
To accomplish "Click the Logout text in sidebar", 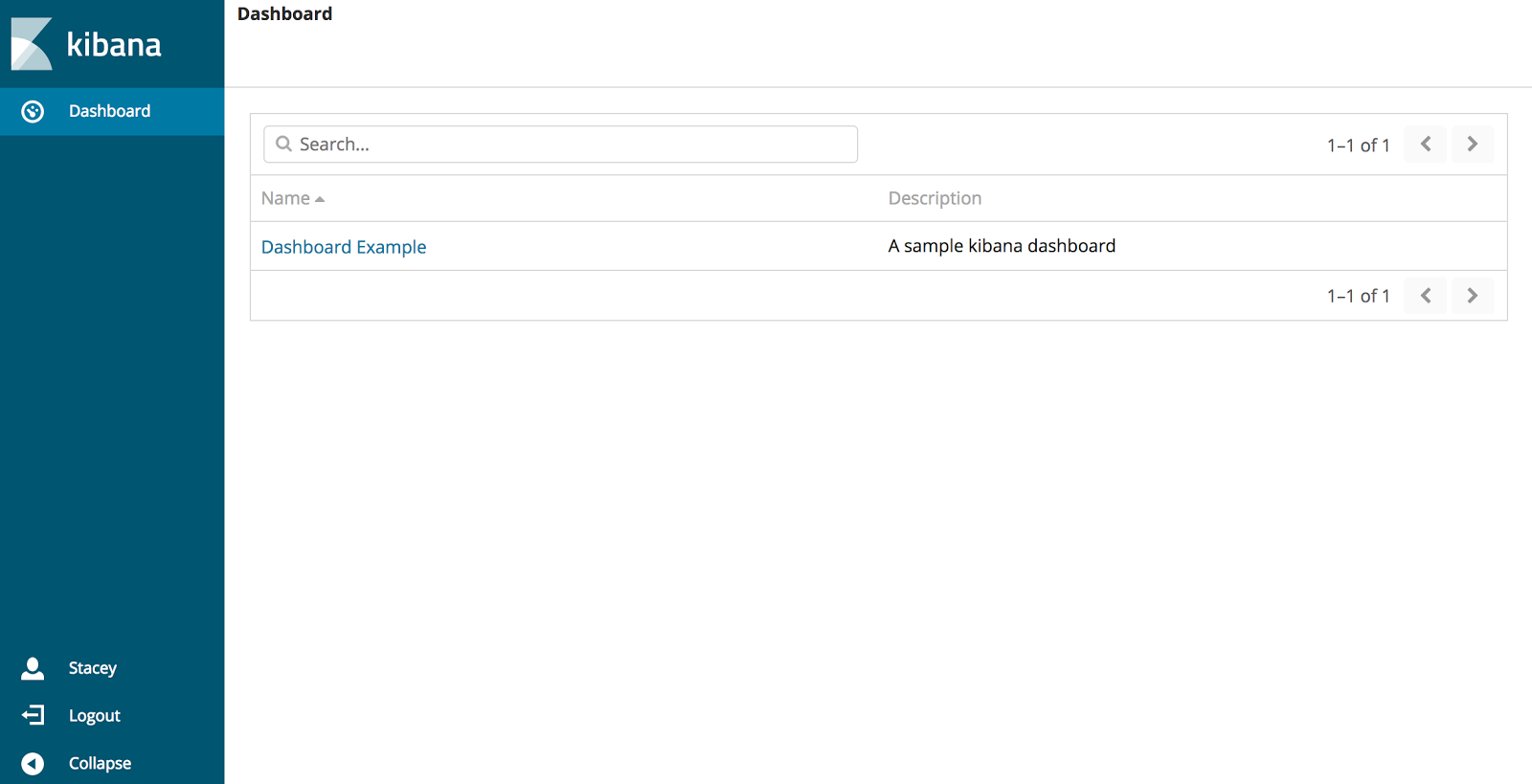I will pos(95,716).
